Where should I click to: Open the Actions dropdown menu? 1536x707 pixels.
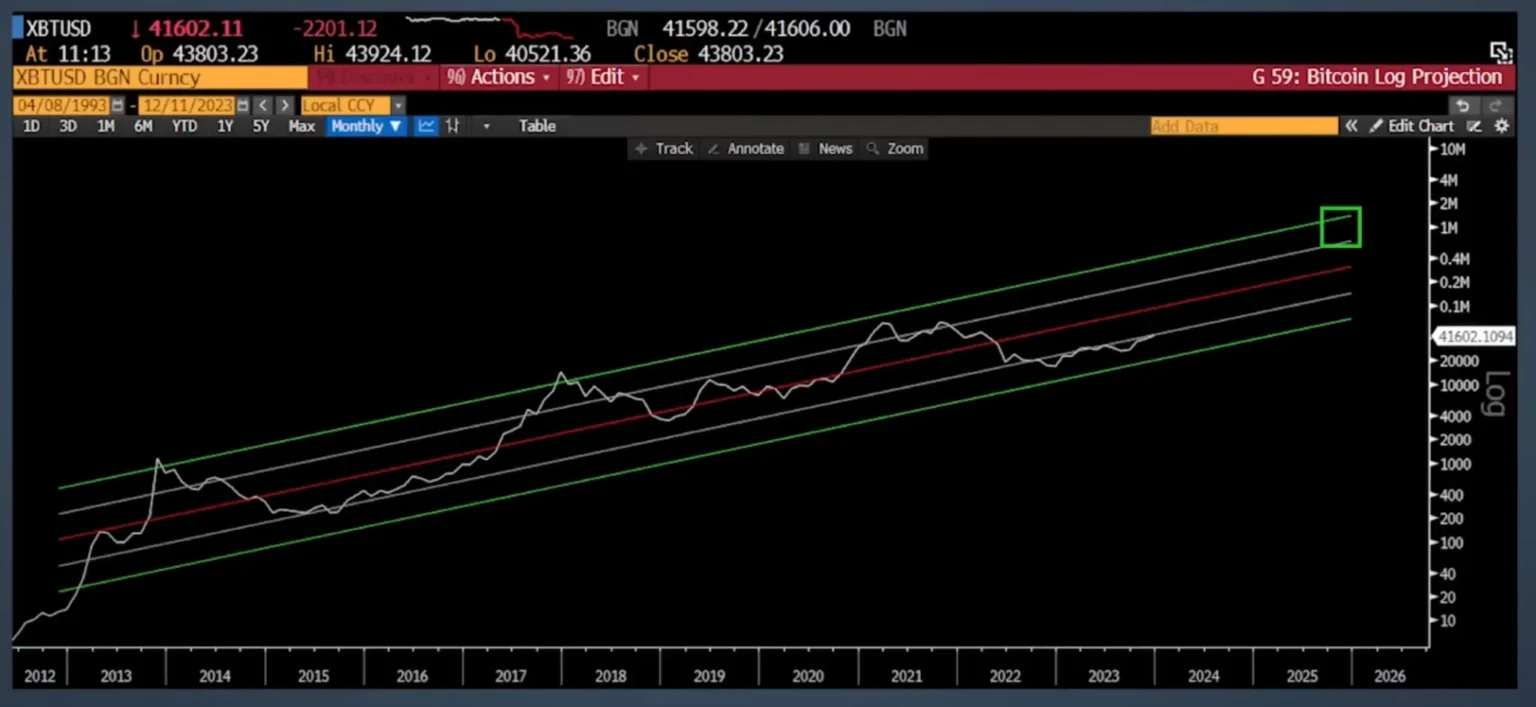coord(498,77)
